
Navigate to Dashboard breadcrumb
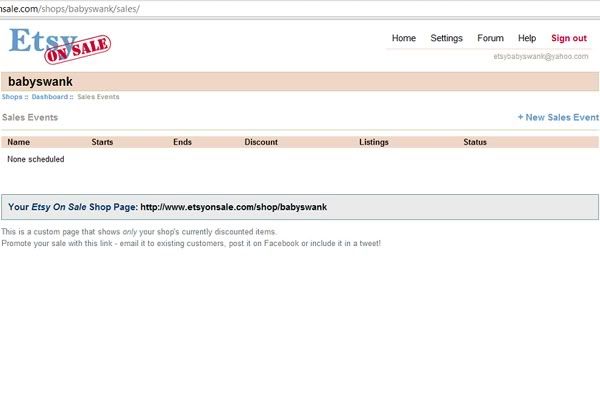49,97
